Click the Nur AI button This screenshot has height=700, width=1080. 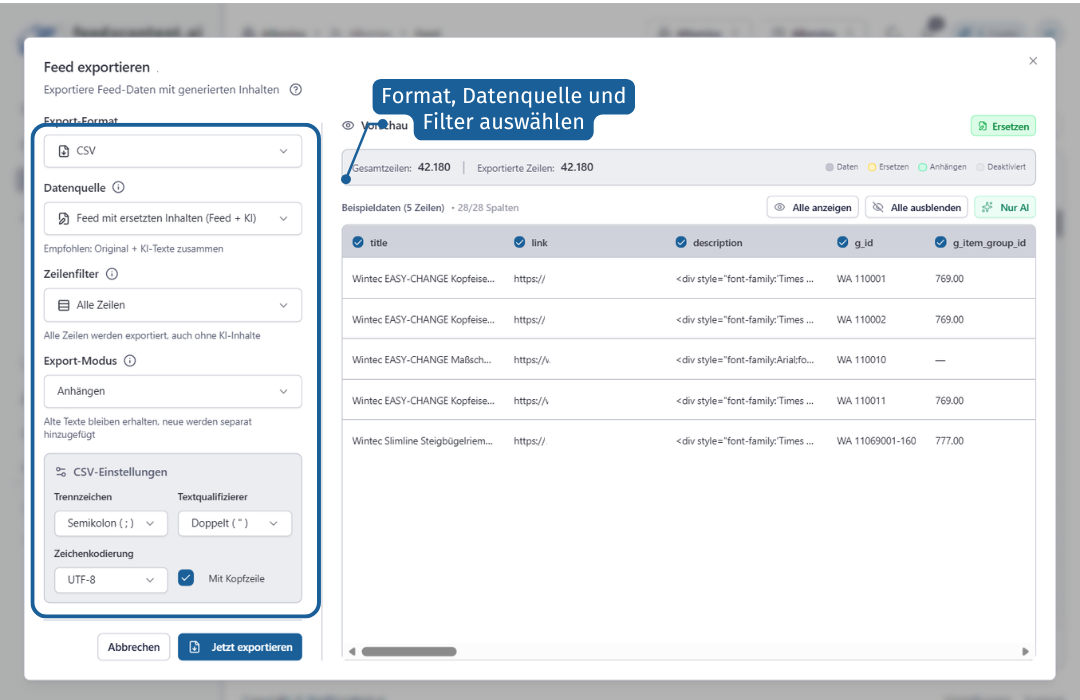point(1005,207)
